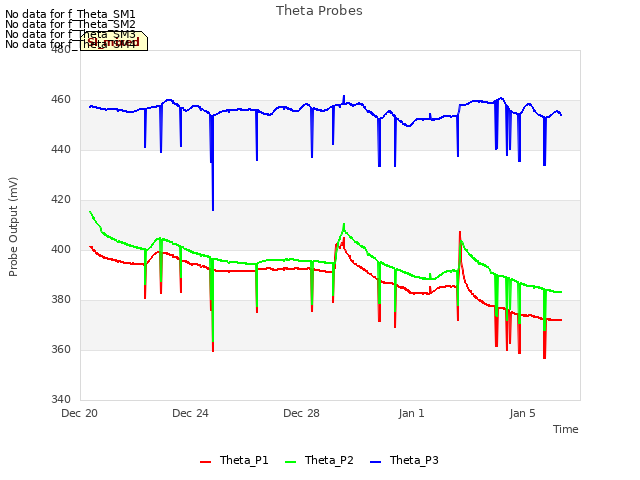Click the 360 y-axis tick label

click(61, 349)
